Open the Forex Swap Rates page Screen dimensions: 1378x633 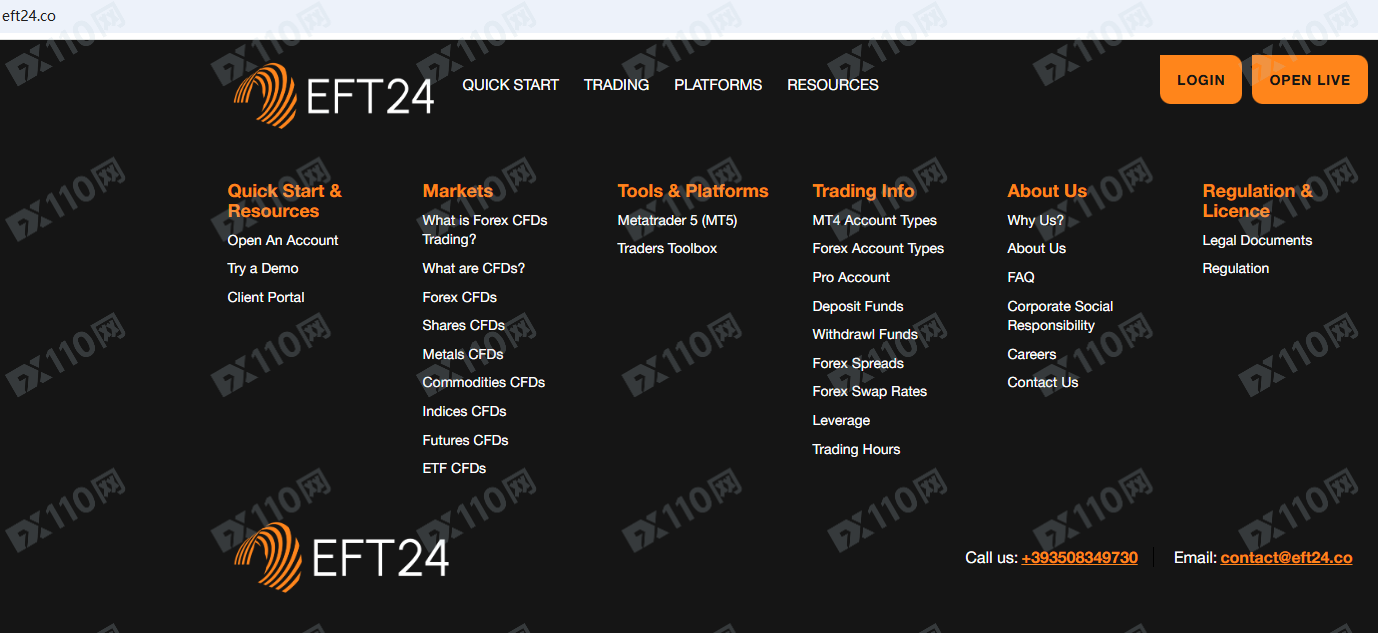(x=869, y=391)
